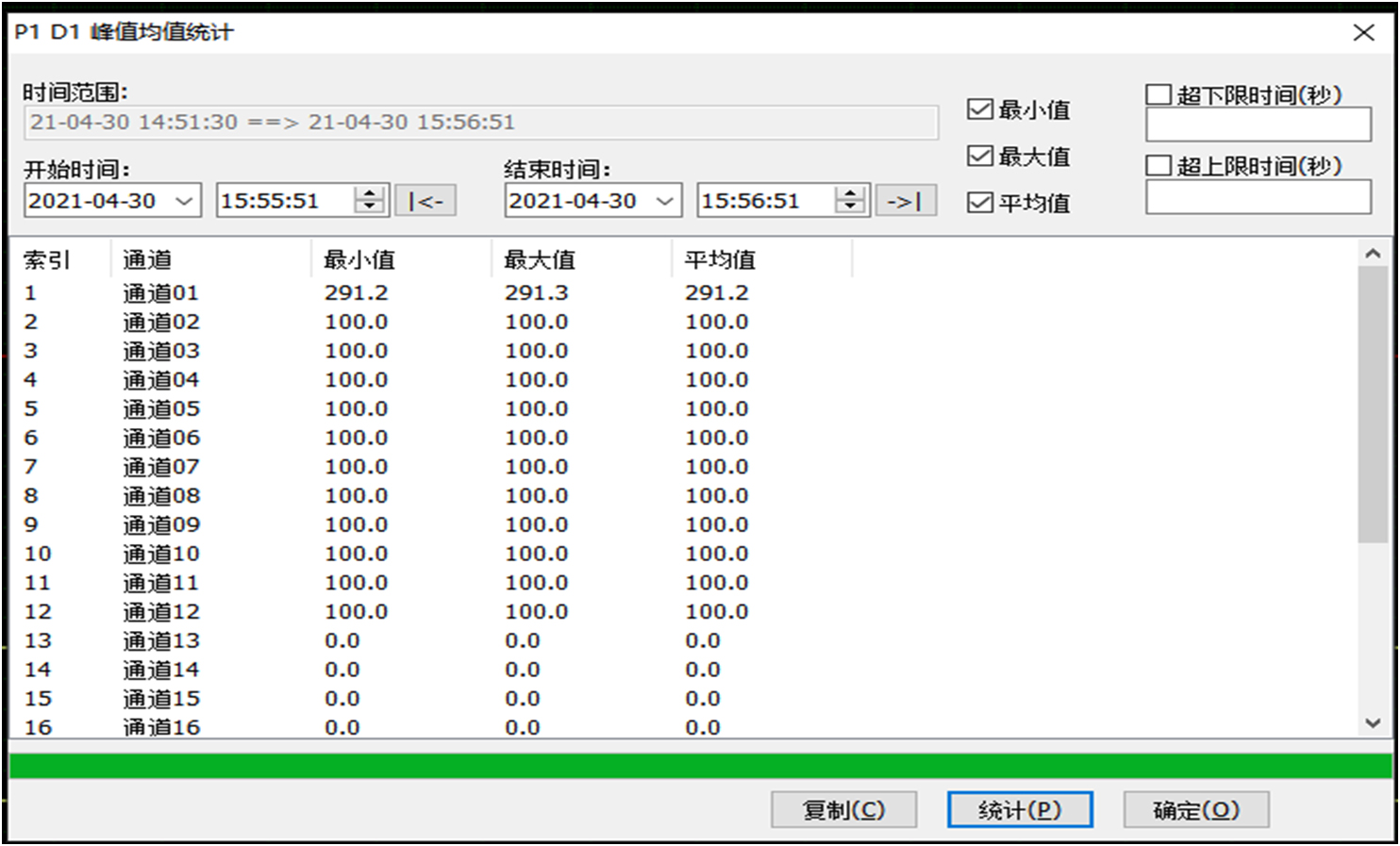Uncheck the 平均值 checkbox

pos(978,202)
